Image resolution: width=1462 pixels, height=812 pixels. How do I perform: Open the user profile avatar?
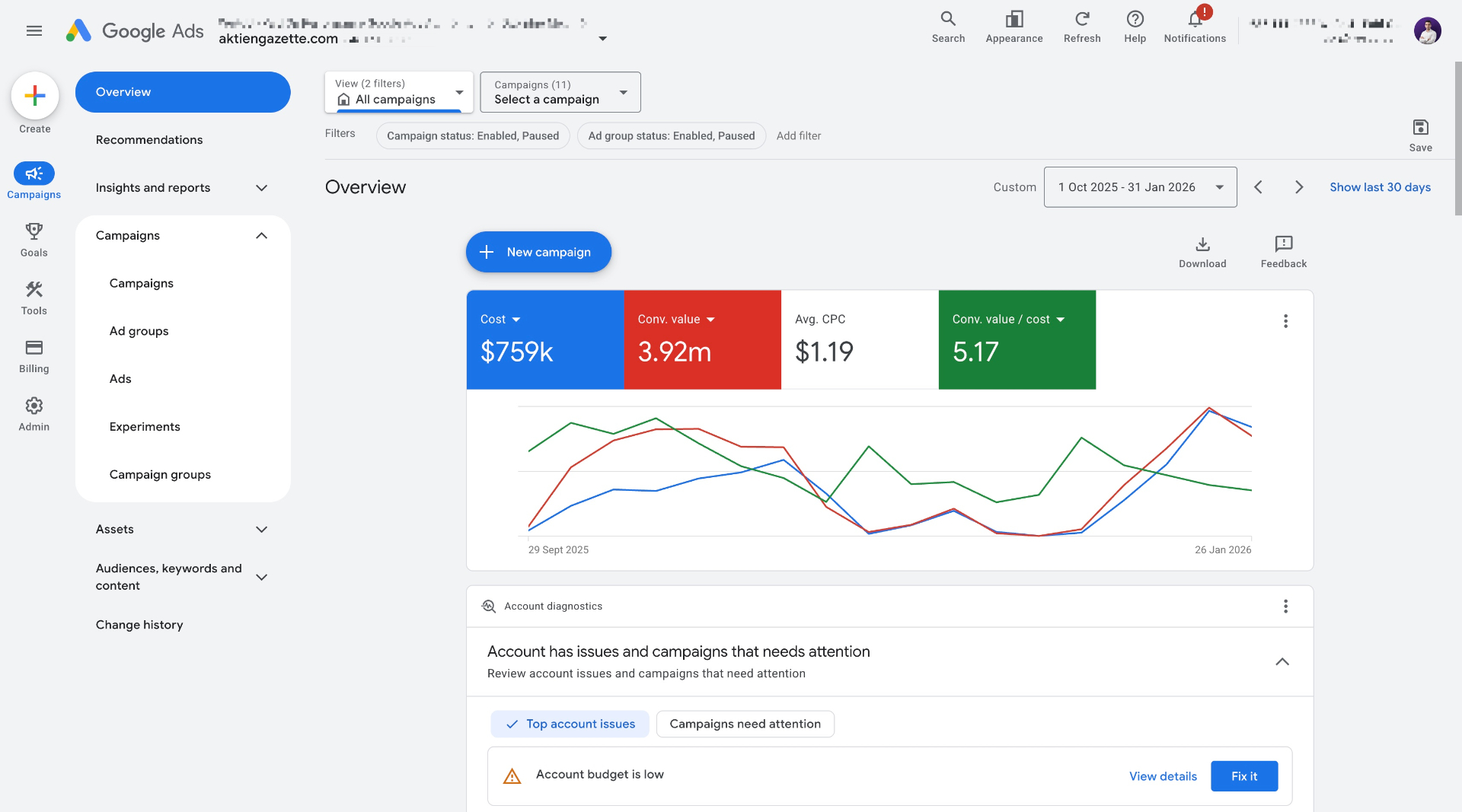click(1427, 30)
